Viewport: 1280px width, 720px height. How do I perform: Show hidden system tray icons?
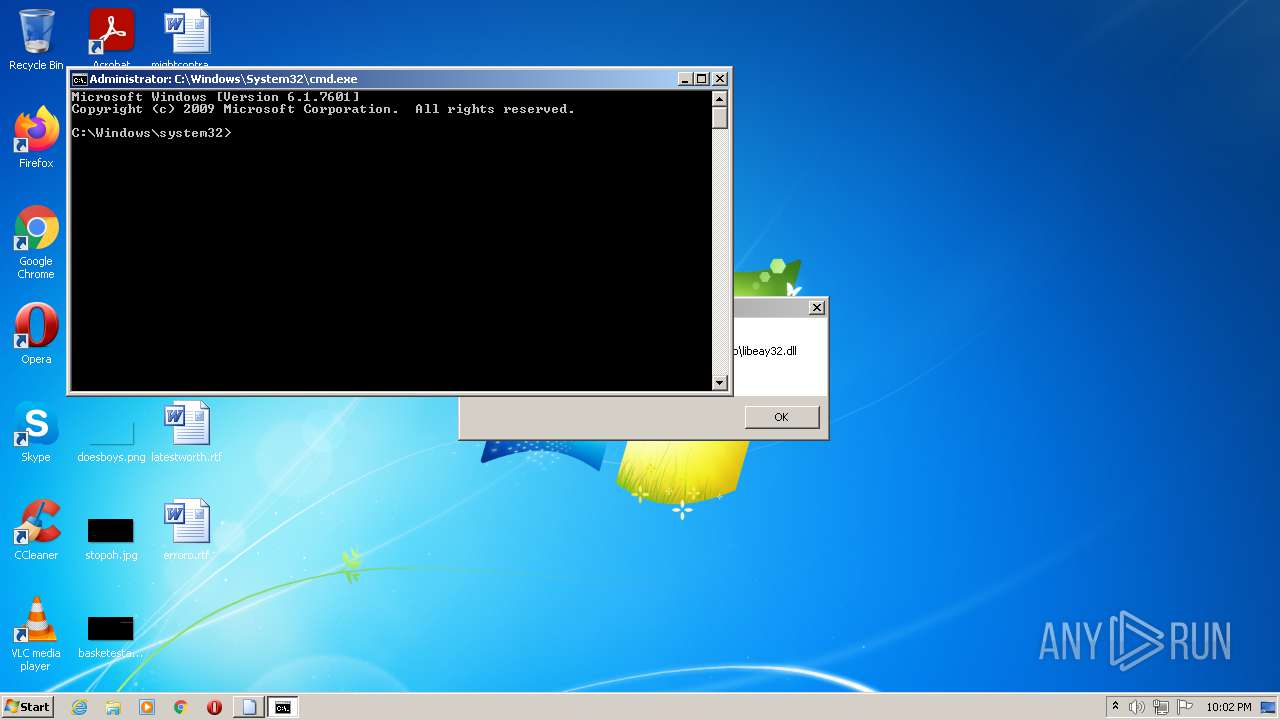1115,707
